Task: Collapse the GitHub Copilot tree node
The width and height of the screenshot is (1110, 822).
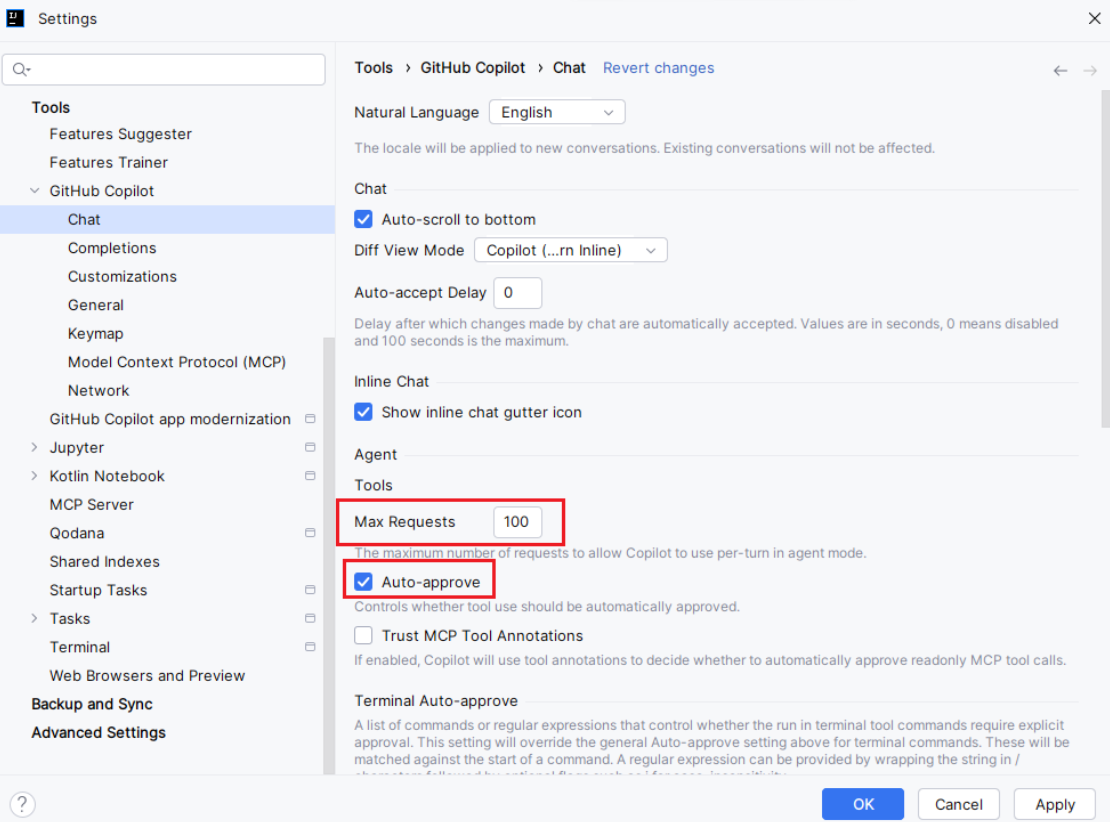Action: [x=35, y=191]
